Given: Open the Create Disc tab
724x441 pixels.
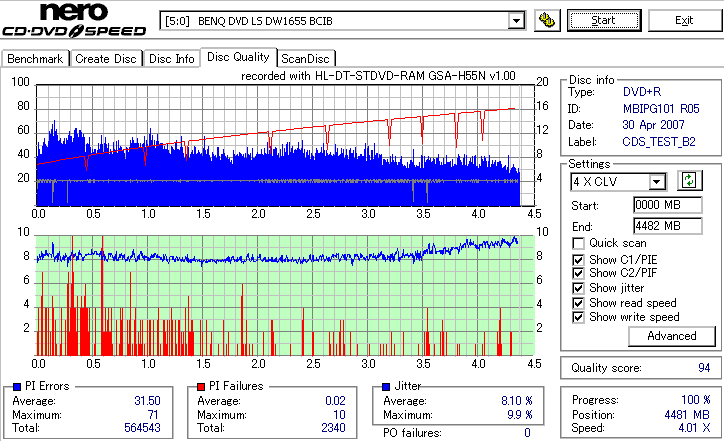Looking at the screenshot, I should (106, 59).
